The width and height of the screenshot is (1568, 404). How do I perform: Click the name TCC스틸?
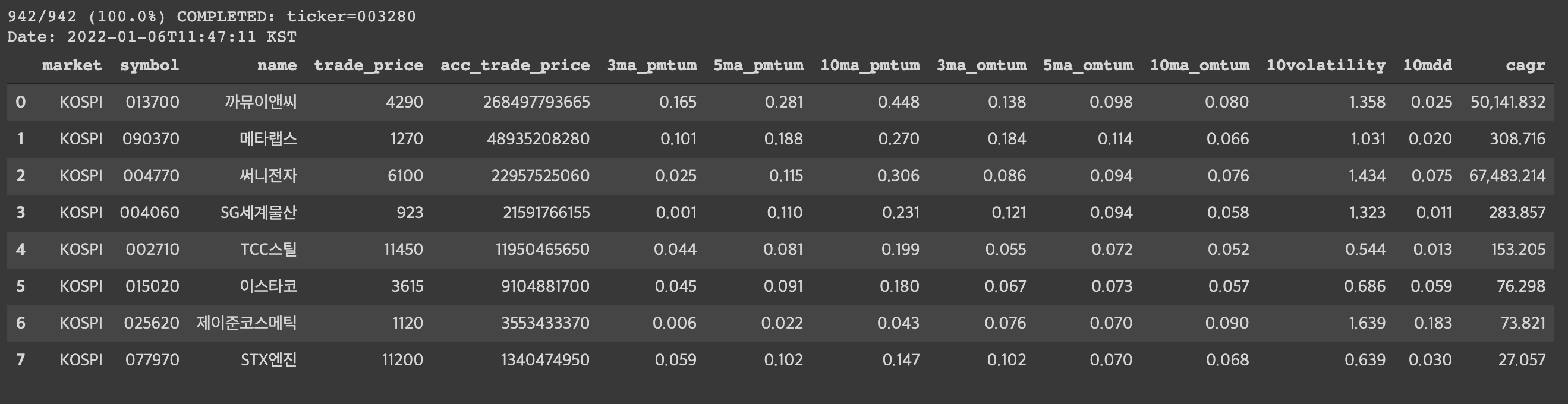[x=269, y=250]
